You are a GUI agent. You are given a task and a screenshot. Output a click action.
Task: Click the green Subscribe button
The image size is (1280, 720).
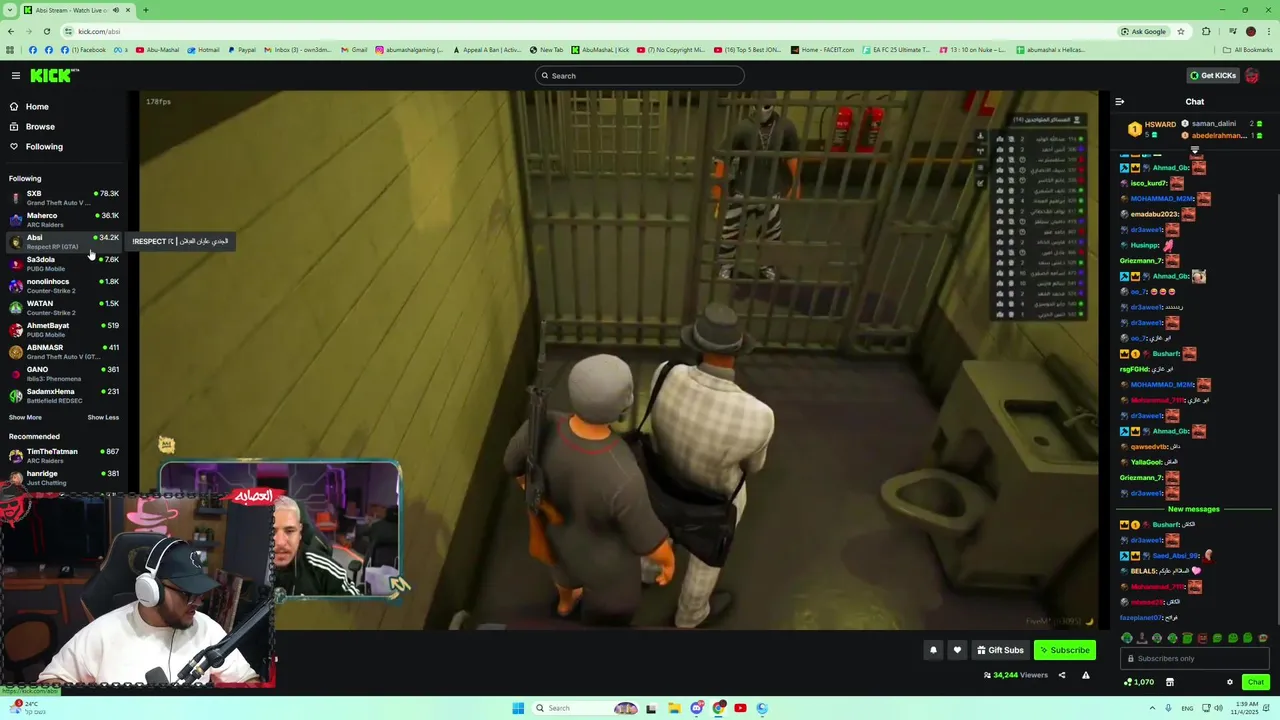pos(1065,650)
